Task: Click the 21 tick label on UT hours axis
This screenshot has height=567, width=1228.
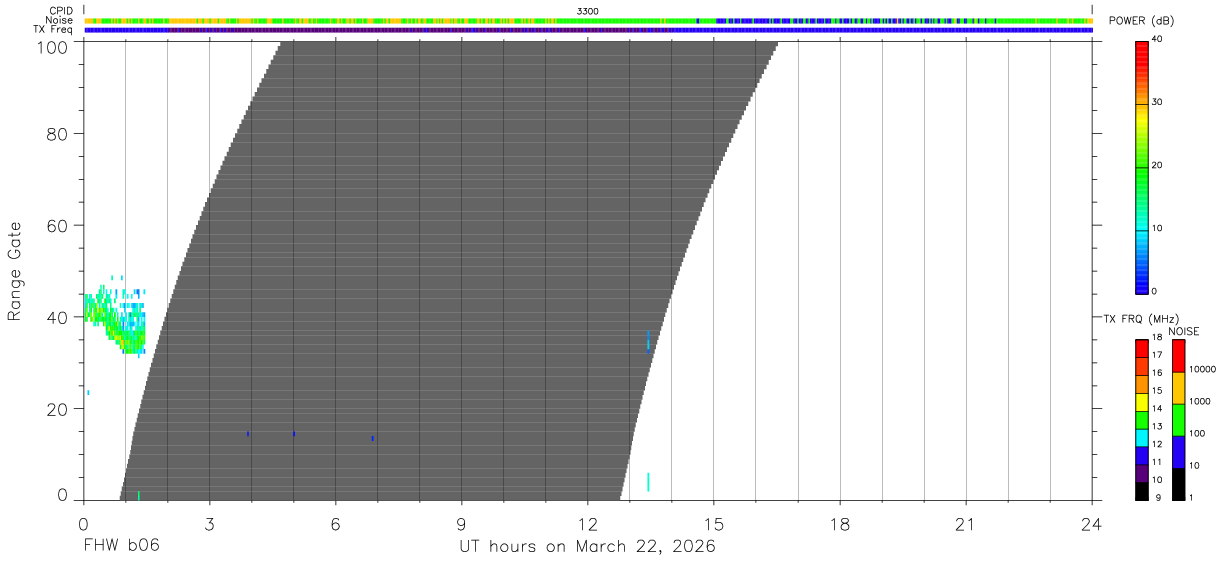Action: click(x=966, y=524)
